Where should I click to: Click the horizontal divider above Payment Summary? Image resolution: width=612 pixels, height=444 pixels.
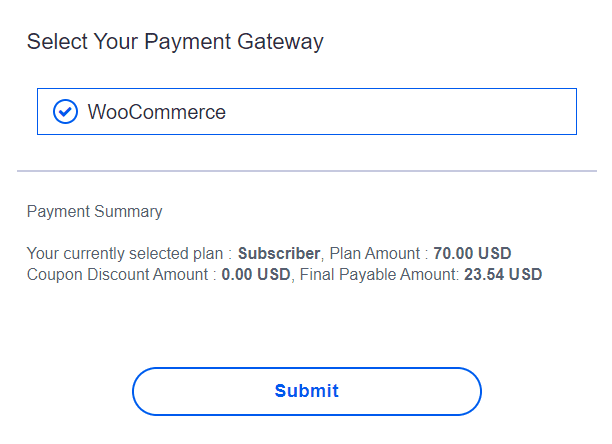307,171
